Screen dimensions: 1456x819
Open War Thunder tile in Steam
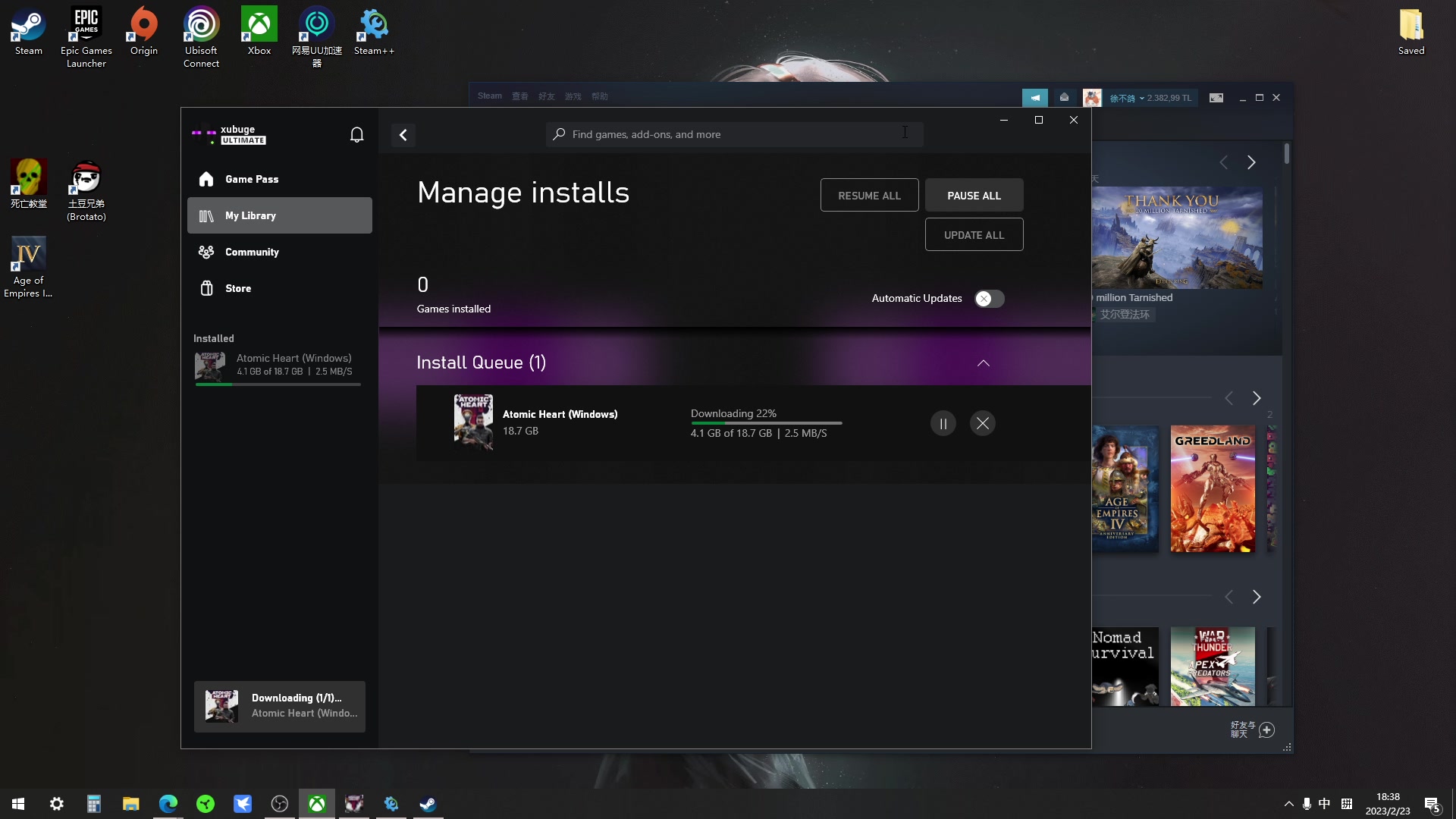click(1213, 667)
